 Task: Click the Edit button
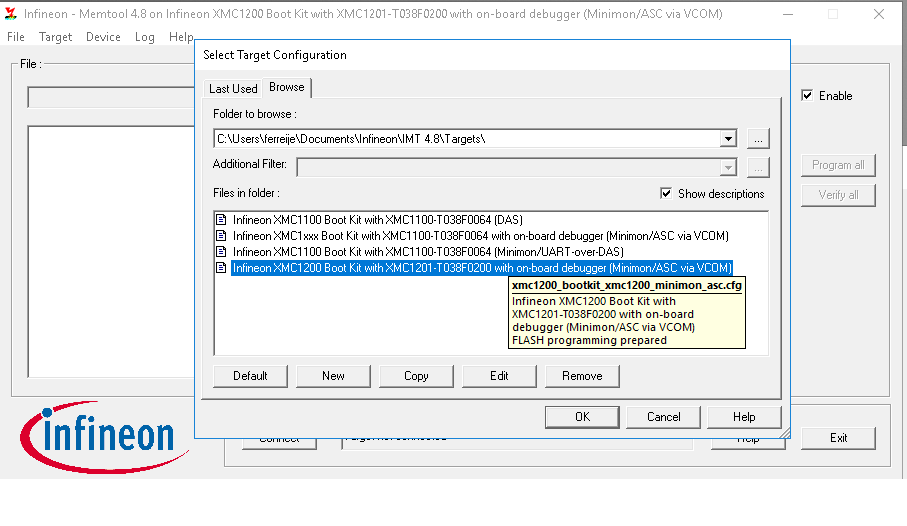coord(499,376)
